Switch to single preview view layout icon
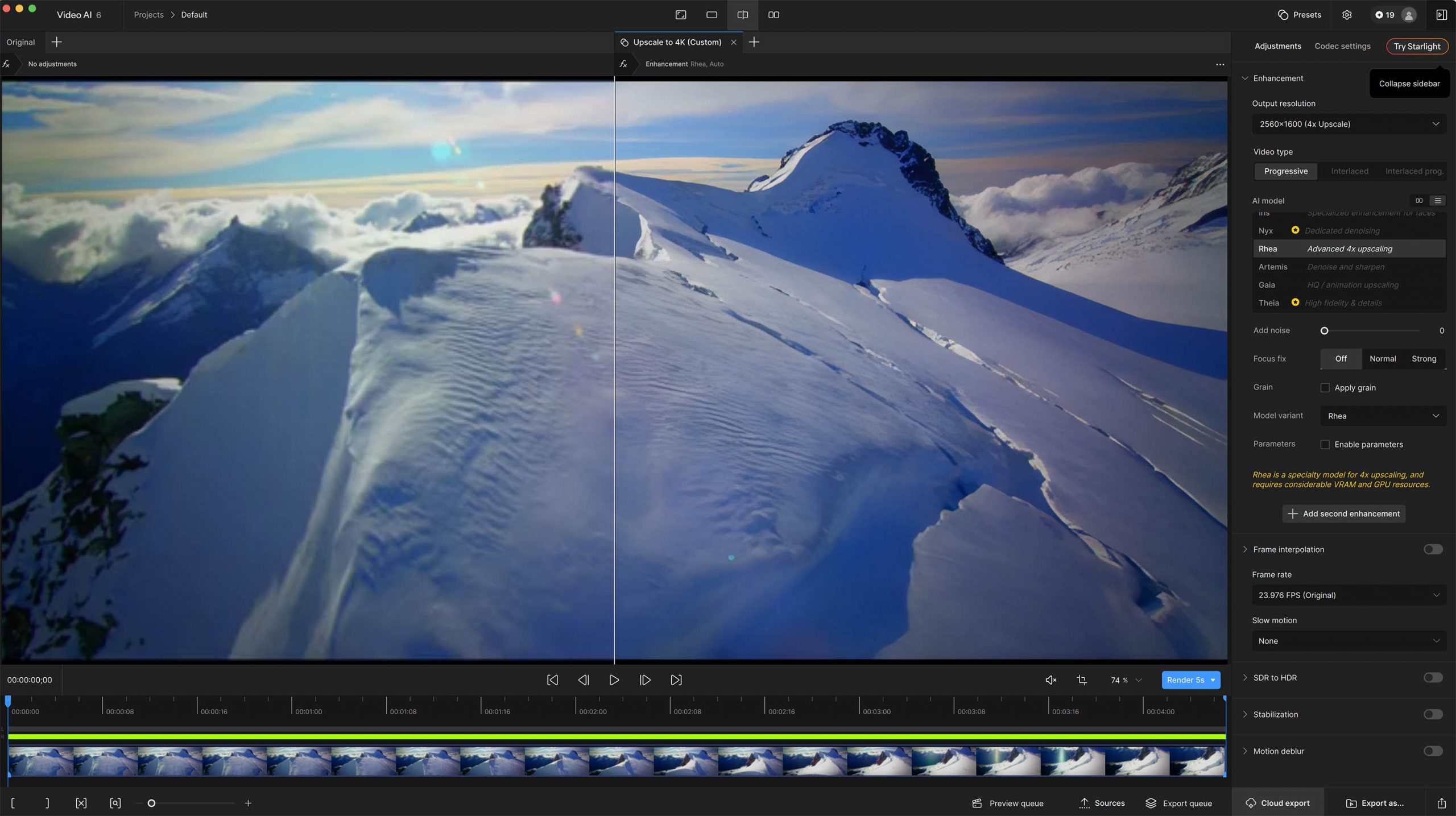 tap(681, 15)
